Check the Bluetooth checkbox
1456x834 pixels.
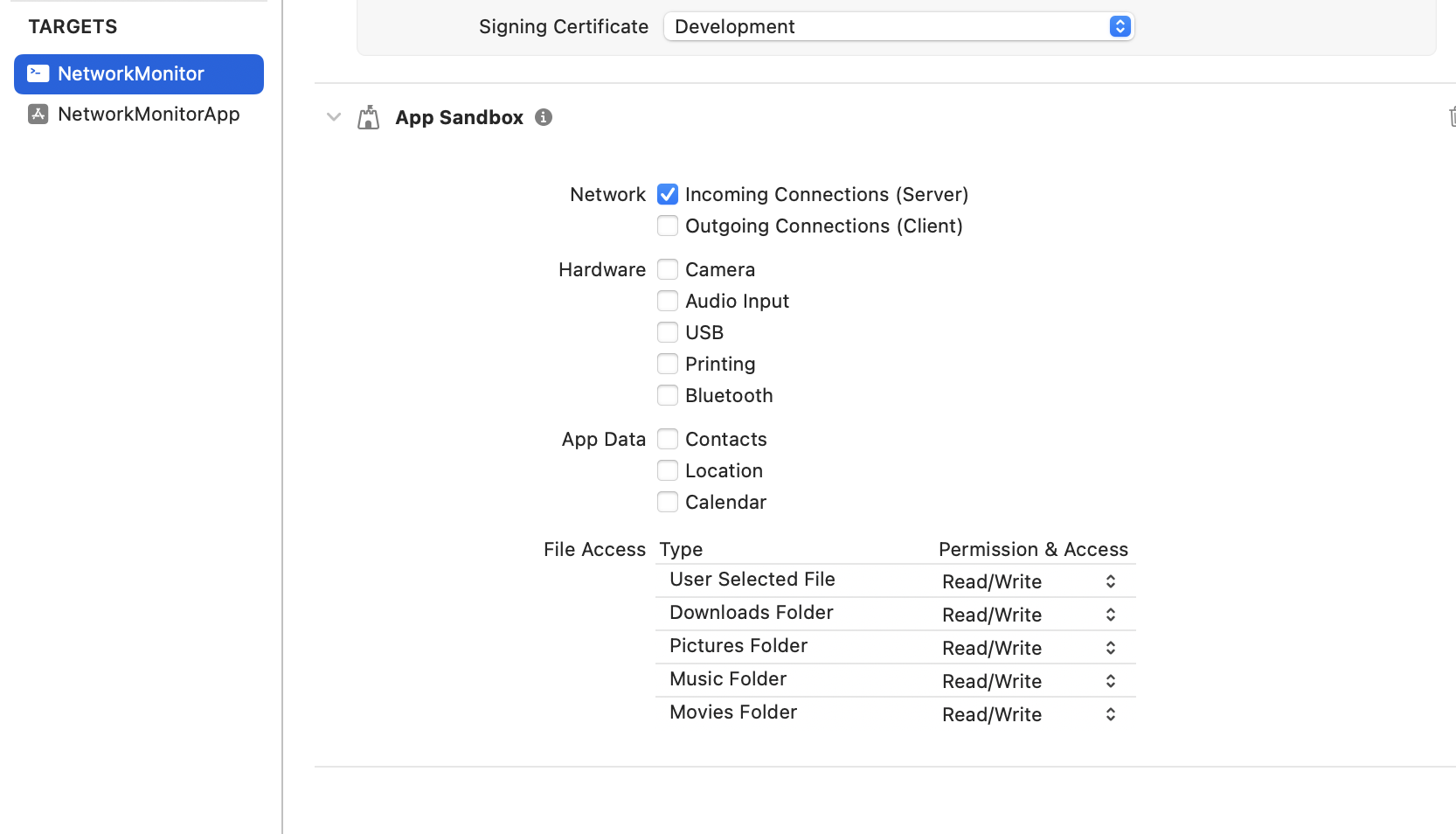(668, 395)
